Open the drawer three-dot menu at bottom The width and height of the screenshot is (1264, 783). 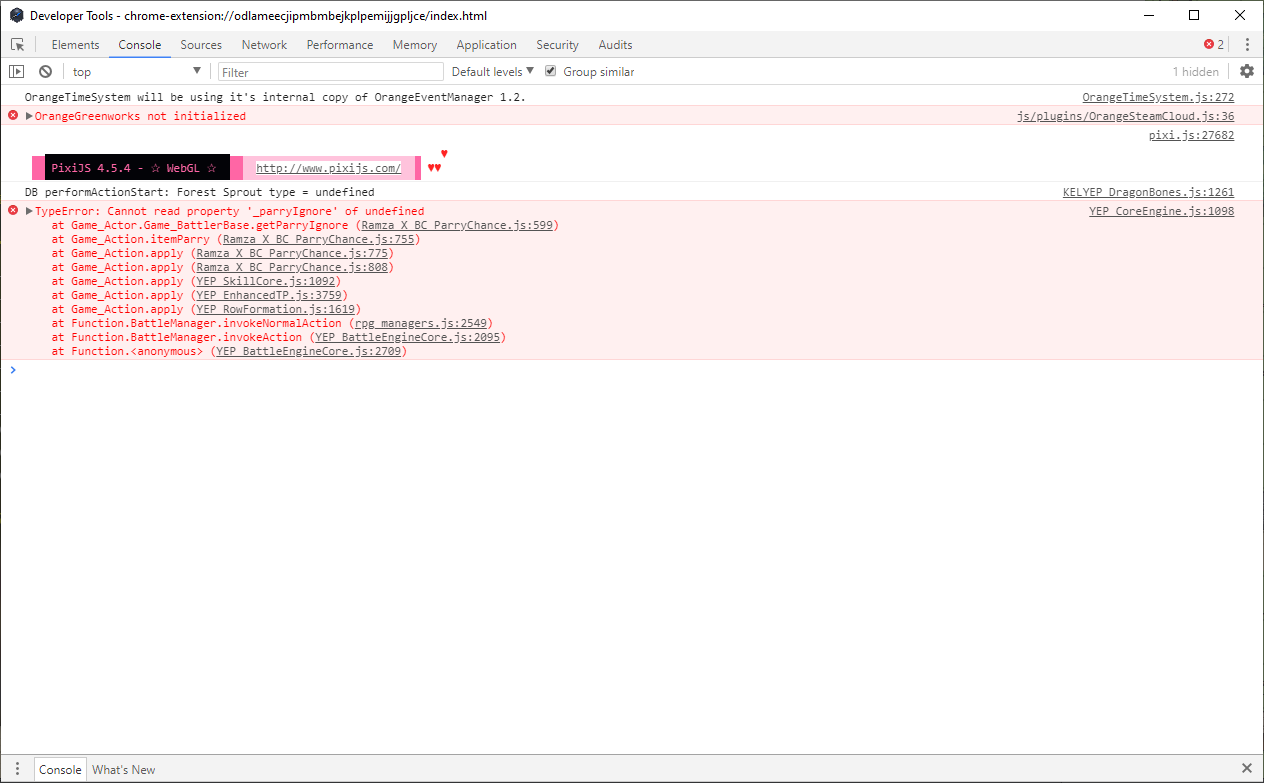pos(17,769)
